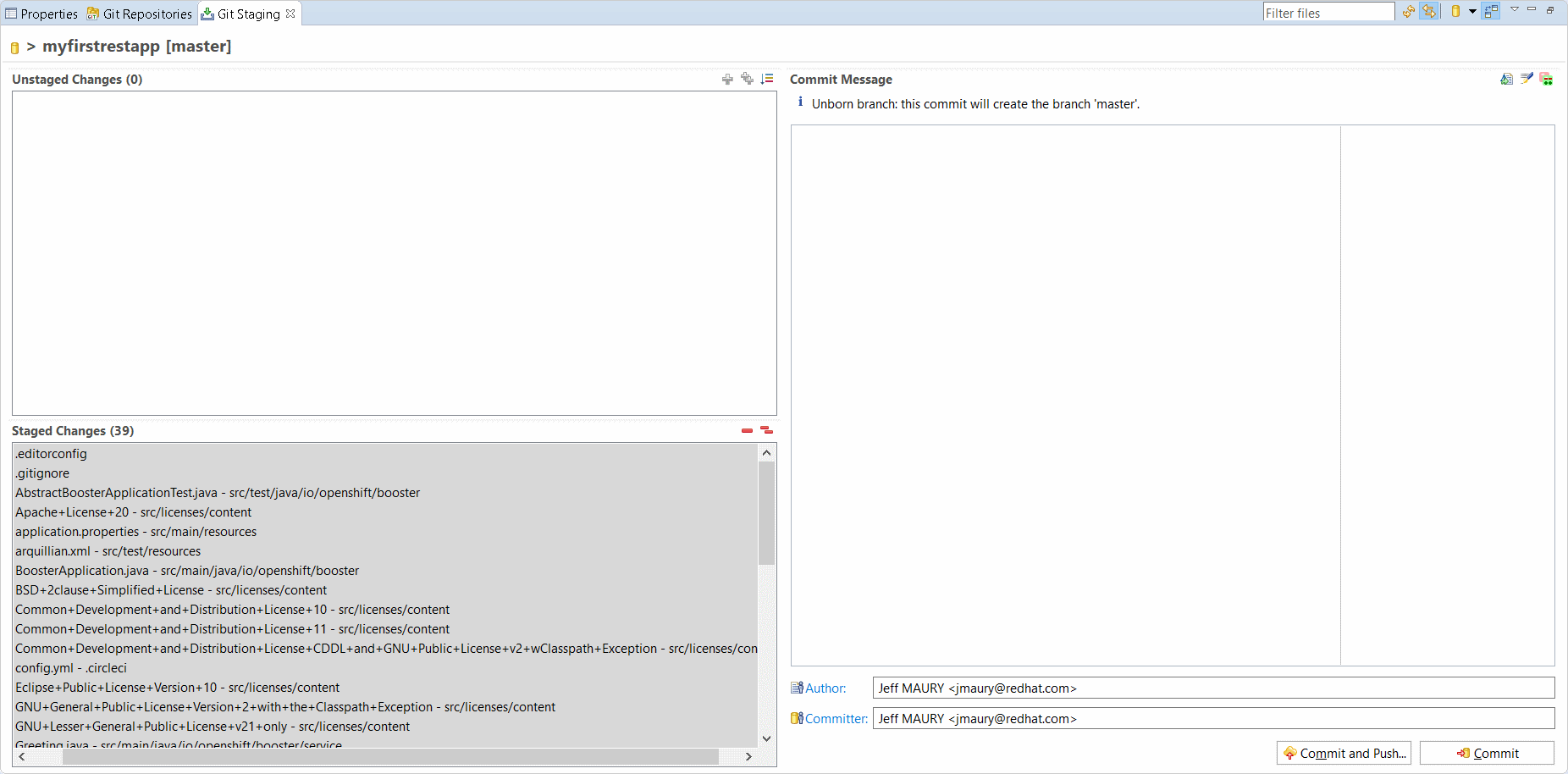Click the staged list vertical scrollbar thumb

(x=767, y=512)
